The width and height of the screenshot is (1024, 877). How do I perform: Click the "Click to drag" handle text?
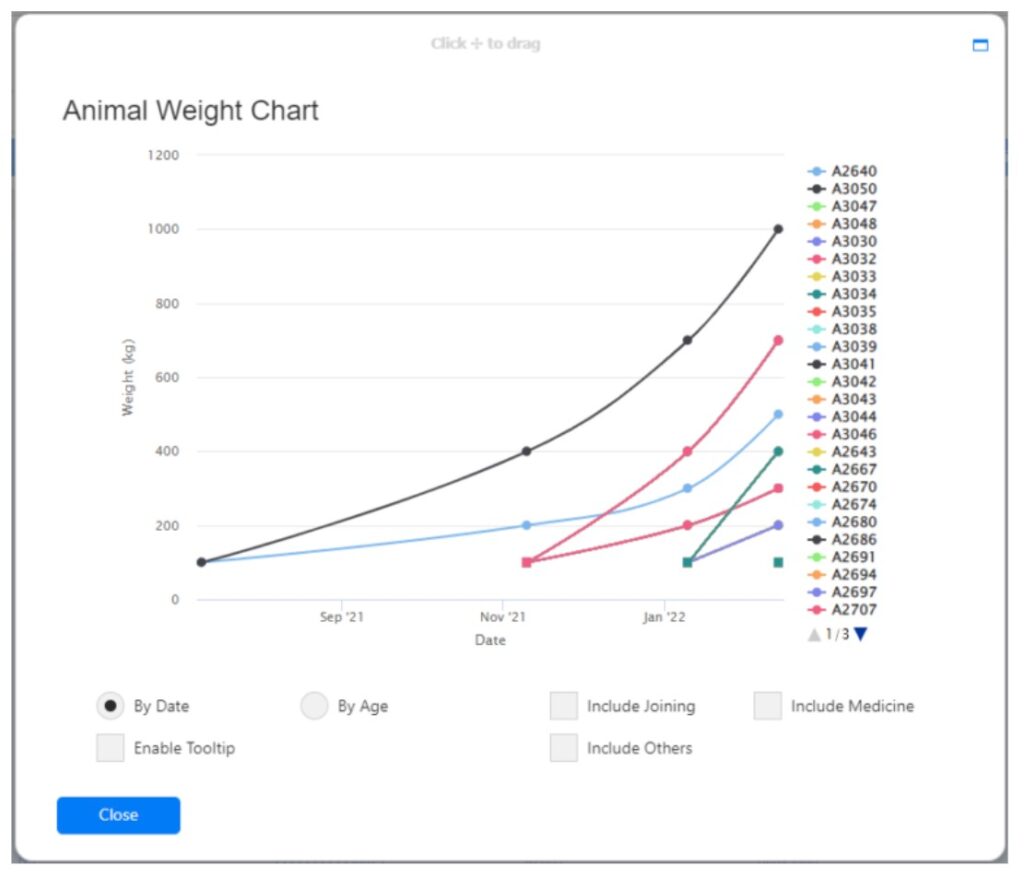tap(485, 44)
